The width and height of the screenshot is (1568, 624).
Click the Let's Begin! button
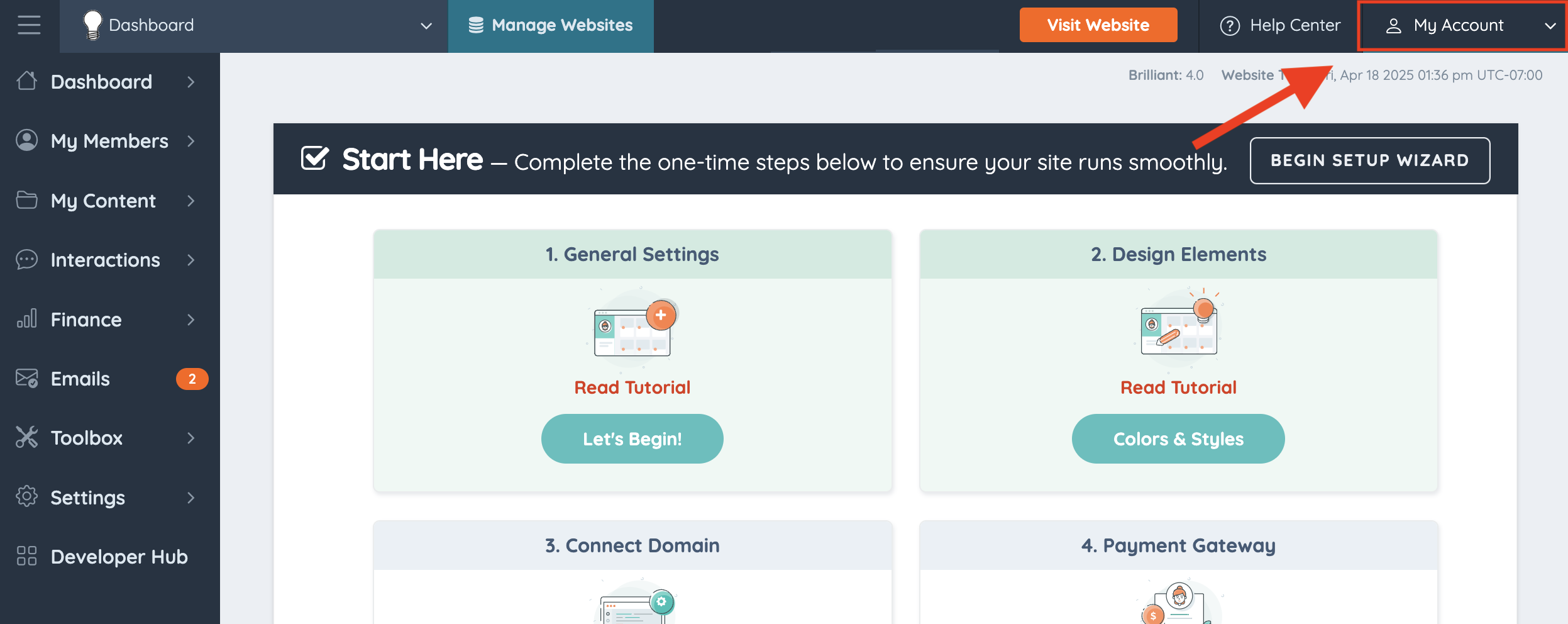click(x=632, y=438)
